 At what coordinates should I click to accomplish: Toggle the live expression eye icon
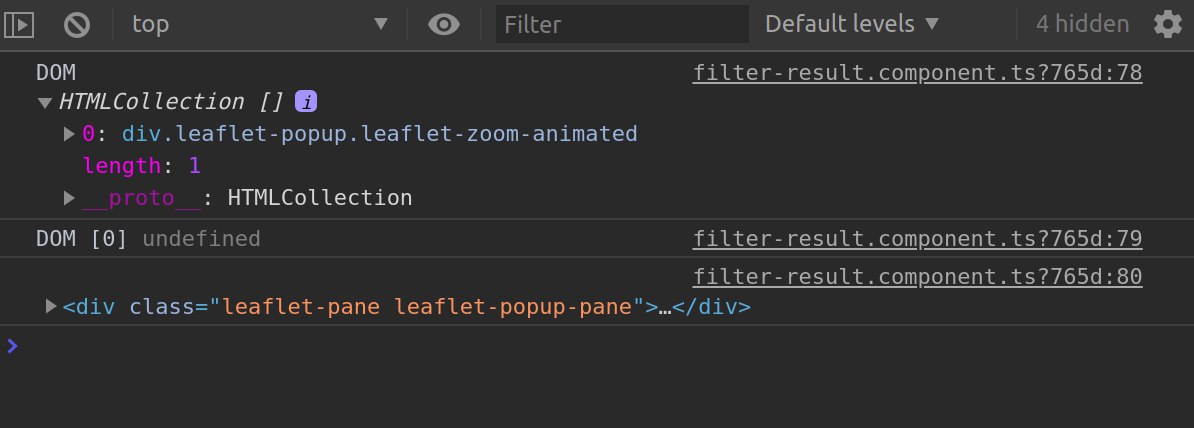(x=443, y=24)
